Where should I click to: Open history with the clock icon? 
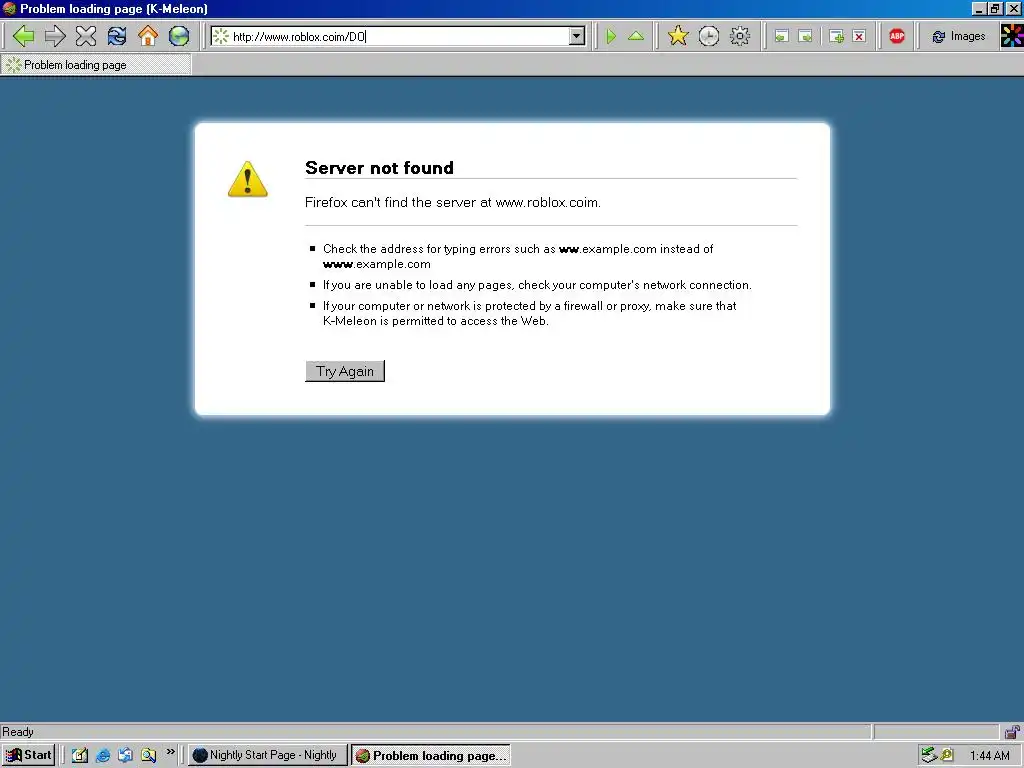[709, 36]
